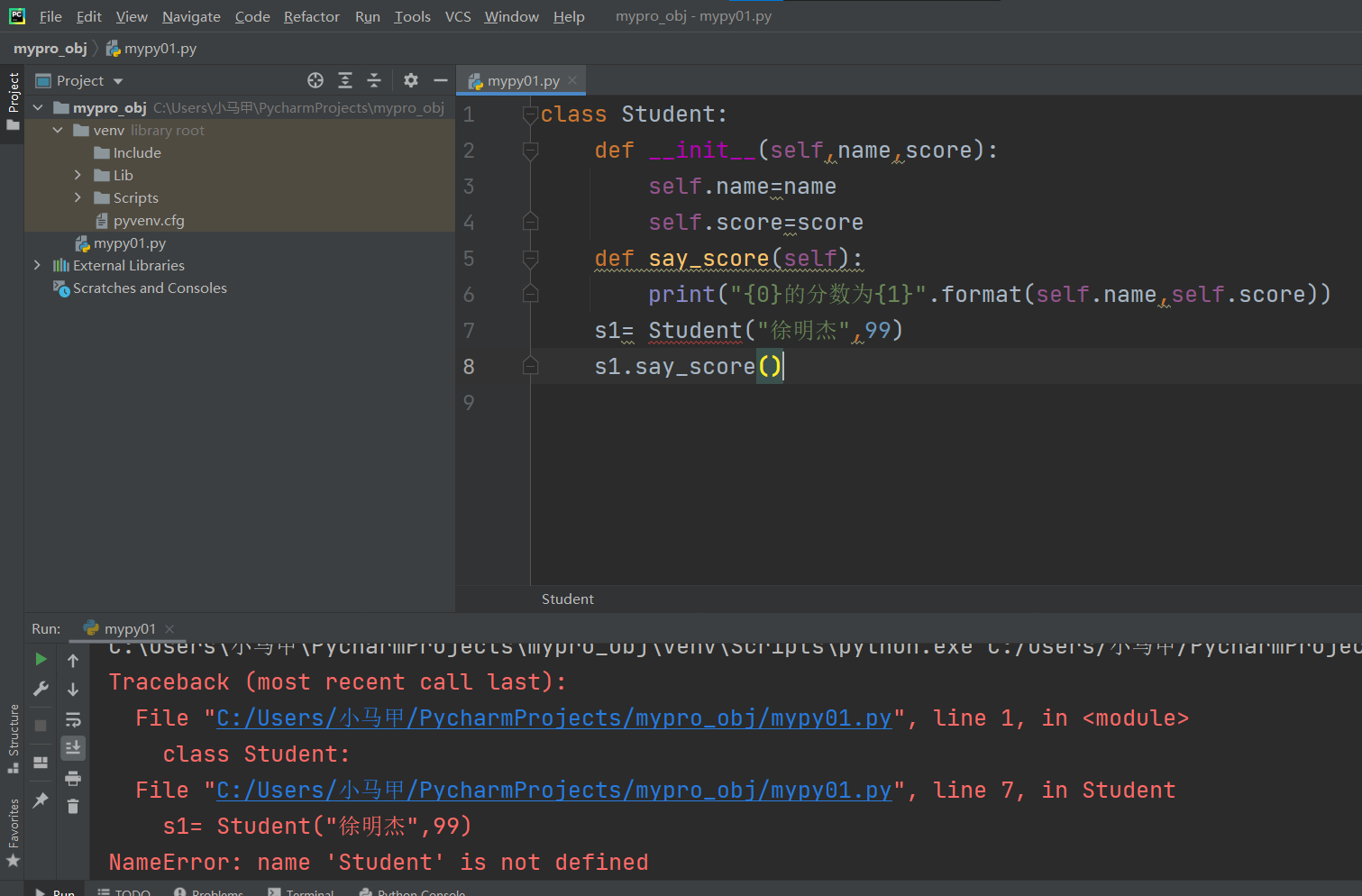Click mypy01.py in the breadcrumb bar

point(151,49)
